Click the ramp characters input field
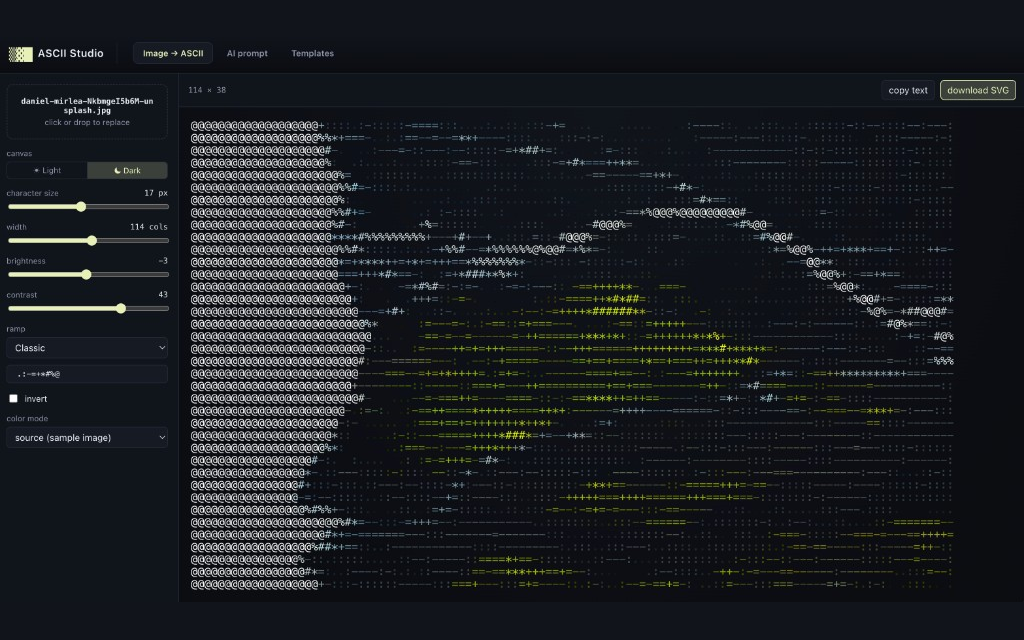The image size is (1024, 640). tap(87, 374)
